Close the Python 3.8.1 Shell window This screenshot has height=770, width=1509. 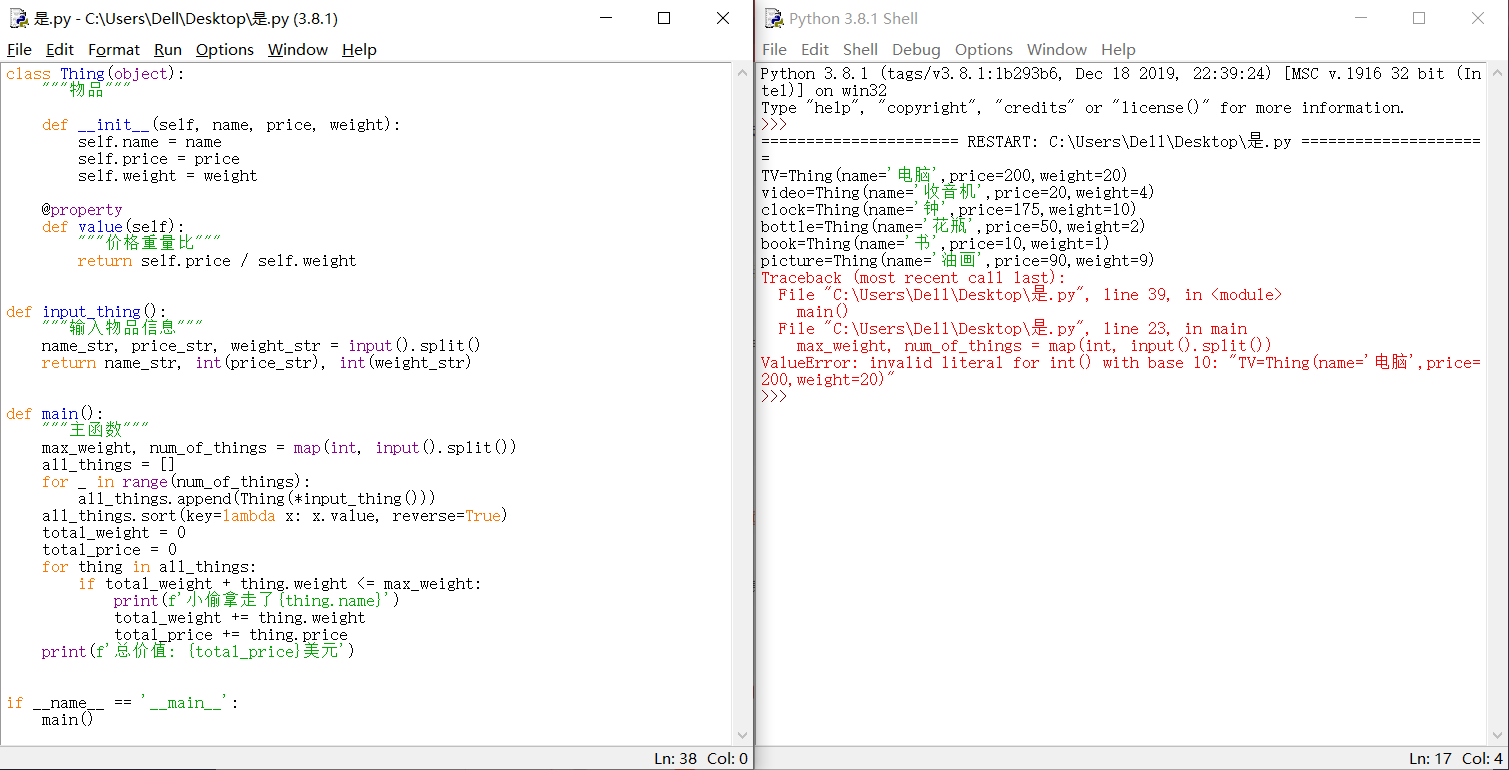pos(1478,18)
